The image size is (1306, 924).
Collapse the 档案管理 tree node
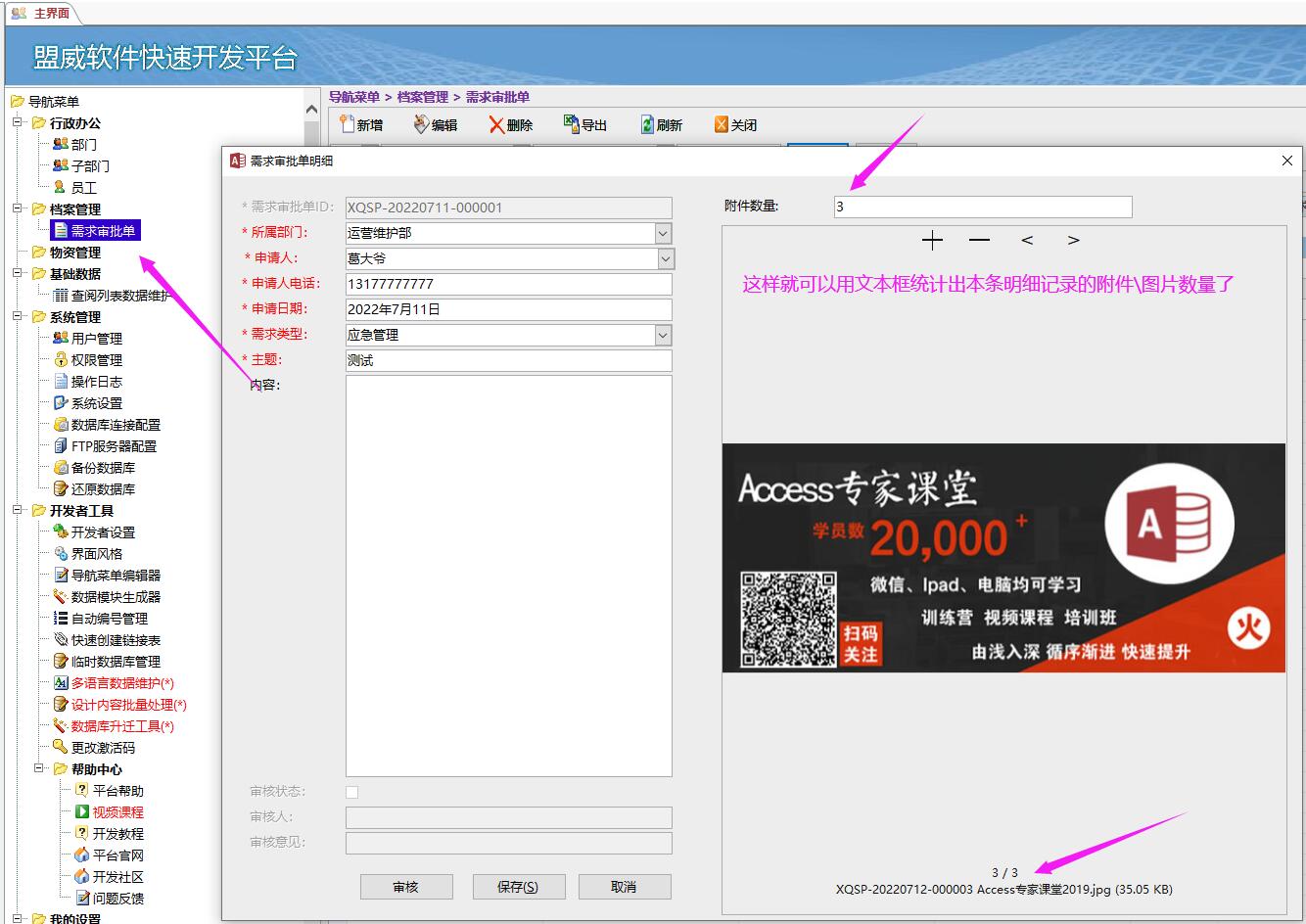click(18, 209)
